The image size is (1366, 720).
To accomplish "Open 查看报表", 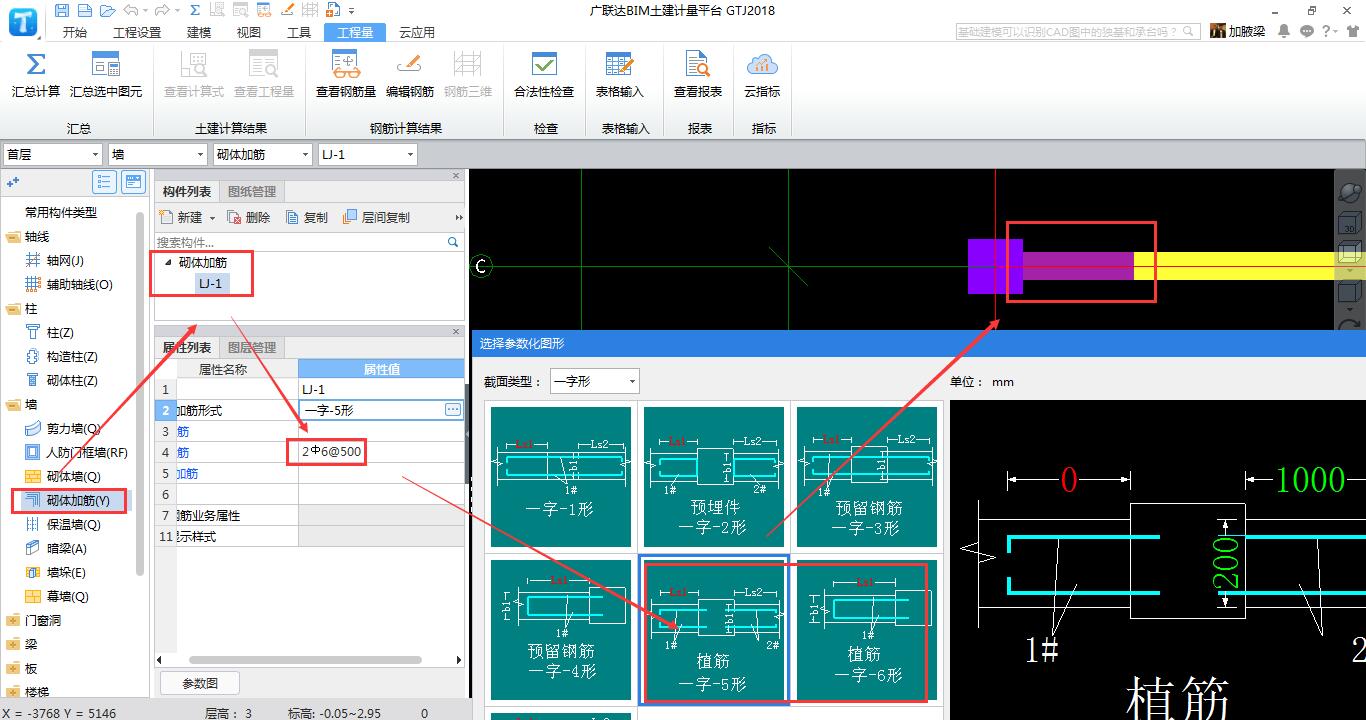I will (698, 76).
